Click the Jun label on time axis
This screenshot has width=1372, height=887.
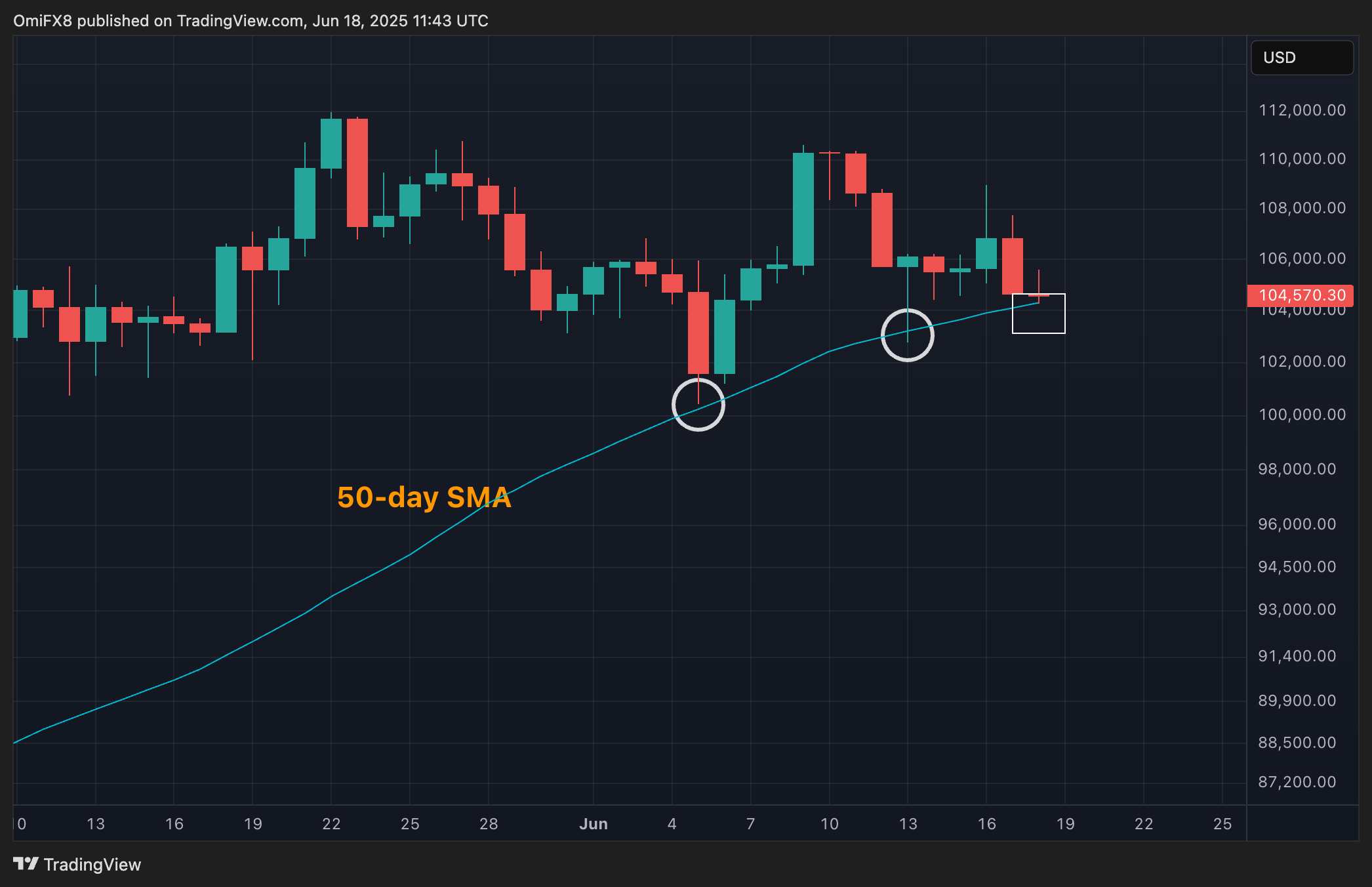click(593, 824)
